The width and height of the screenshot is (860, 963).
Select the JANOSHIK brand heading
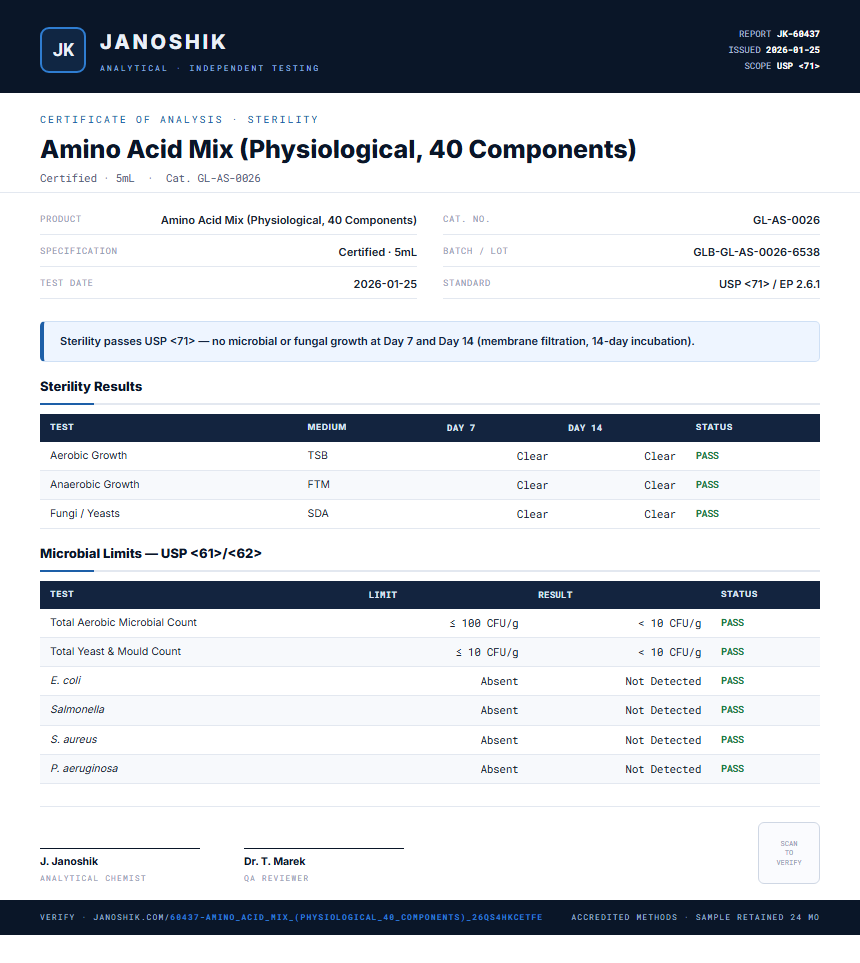[163, 42]
